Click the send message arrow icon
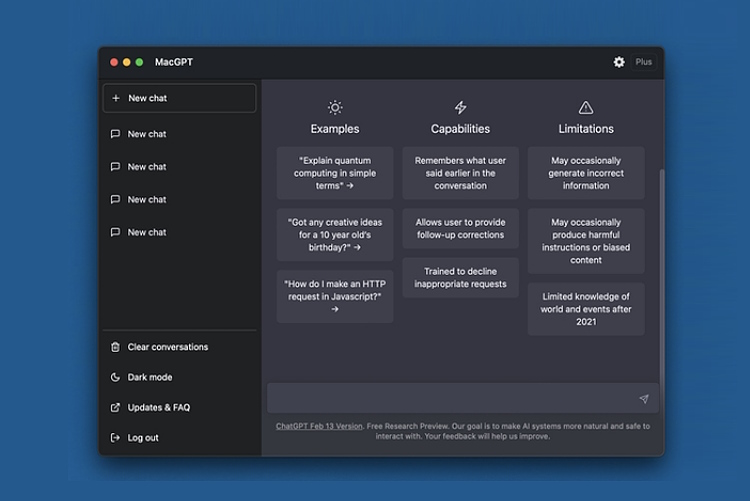Viewport: 750px width, 501px height. point(643,399)
